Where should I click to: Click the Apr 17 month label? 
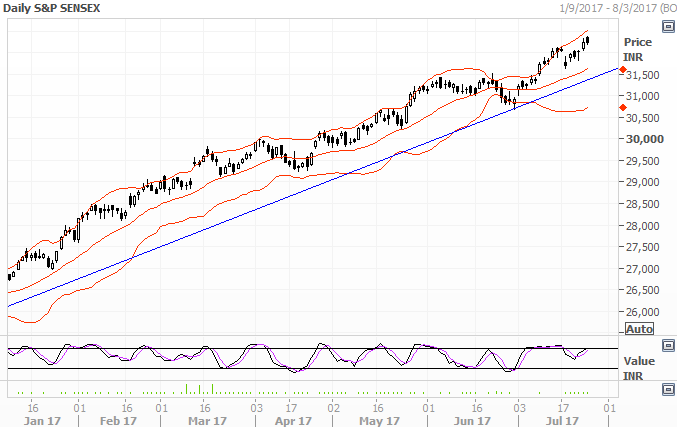click(x=293, y=421)
